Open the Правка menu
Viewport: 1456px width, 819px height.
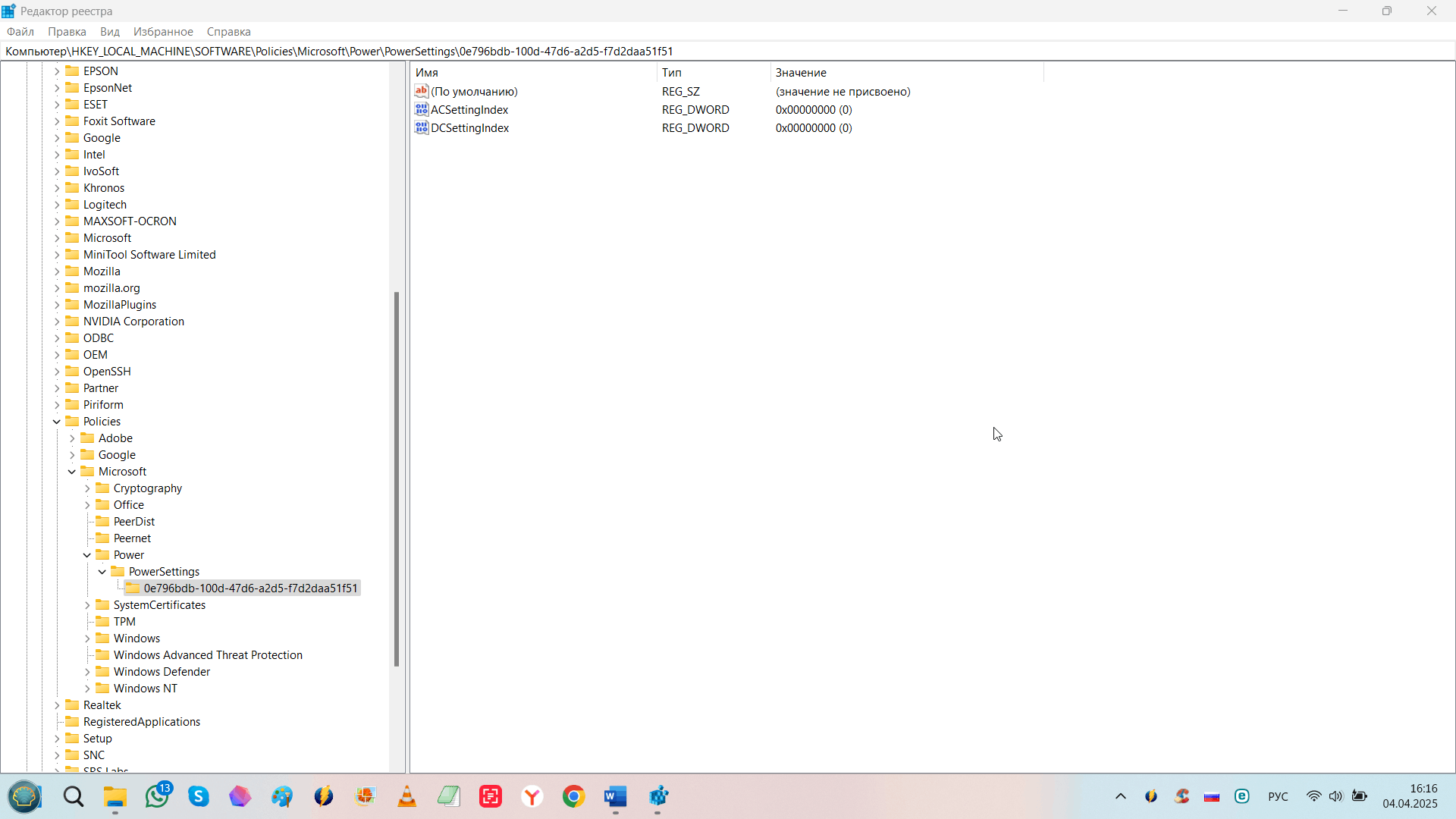(x=67, y=32)
